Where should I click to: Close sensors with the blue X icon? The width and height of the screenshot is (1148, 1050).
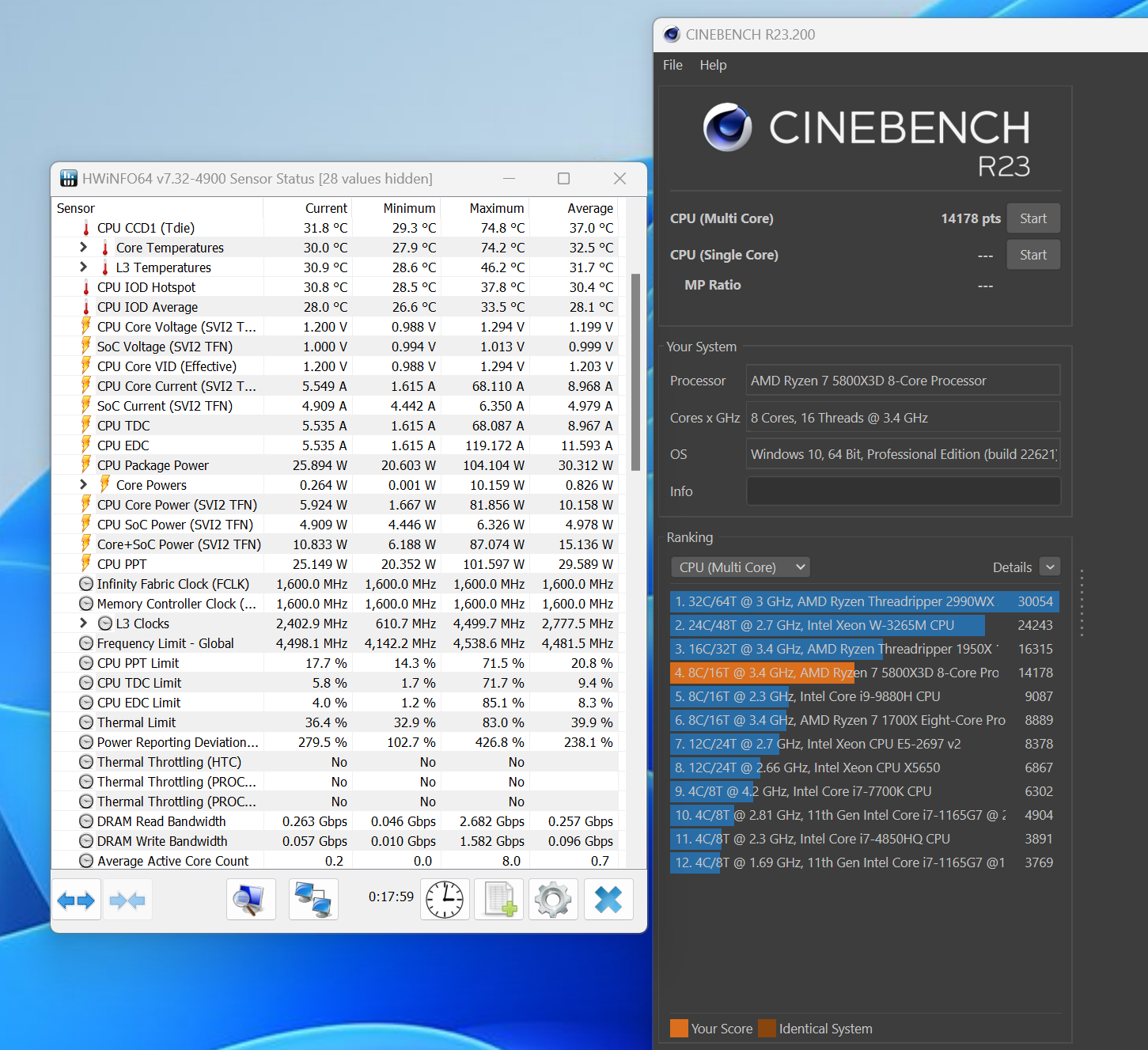point(608,900)
